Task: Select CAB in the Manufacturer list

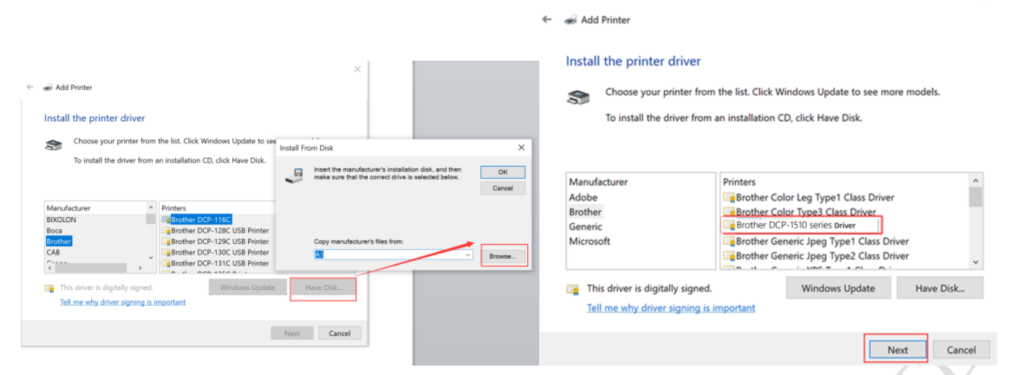Action: tap(53, 252)
